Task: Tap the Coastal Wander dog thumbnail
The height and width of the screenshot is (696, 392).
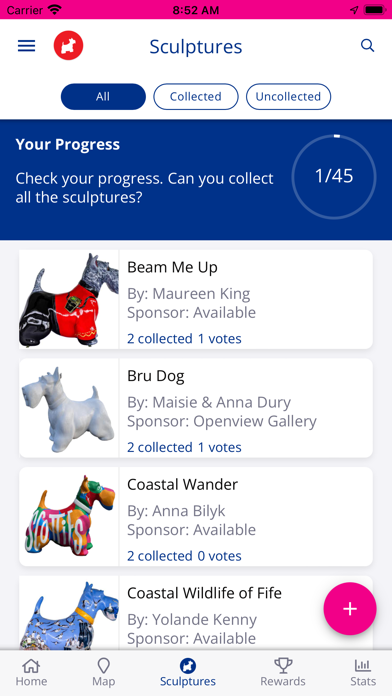Action: click(69, 516)
